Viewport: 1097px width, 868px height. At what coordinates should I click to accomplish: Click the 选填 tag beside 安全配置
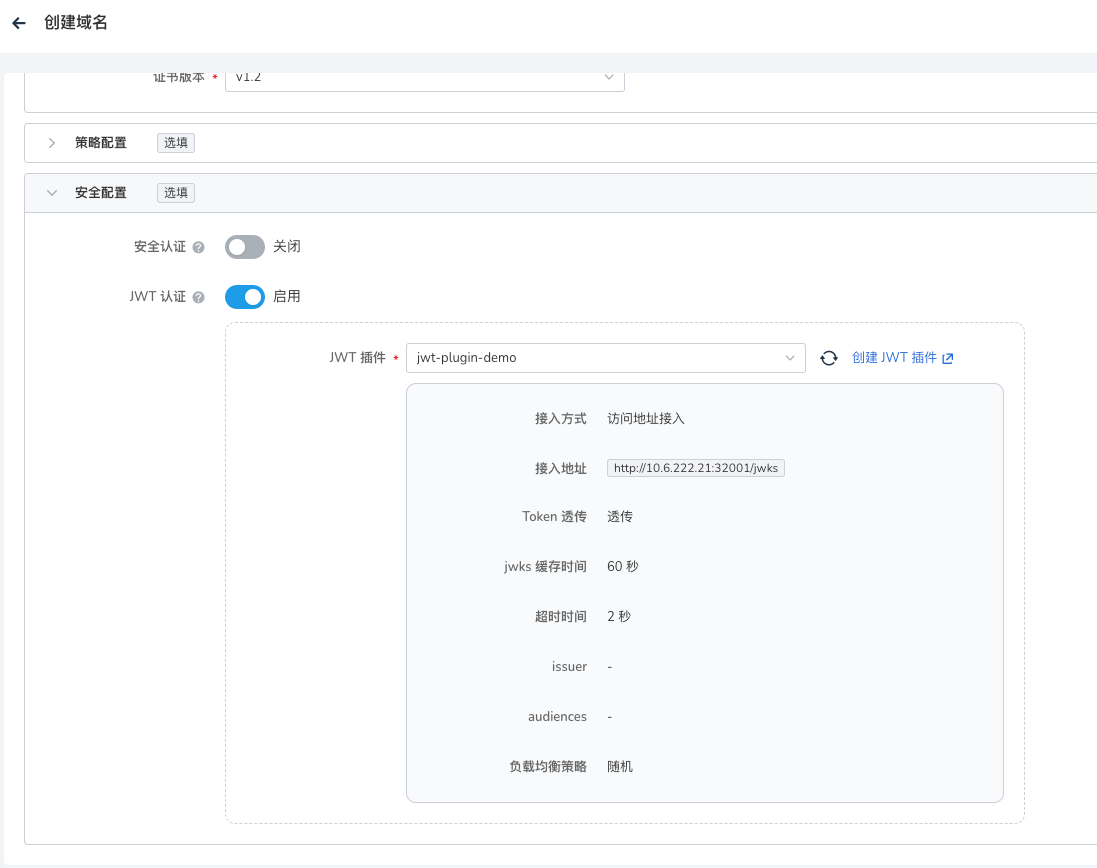click(176, 193)
